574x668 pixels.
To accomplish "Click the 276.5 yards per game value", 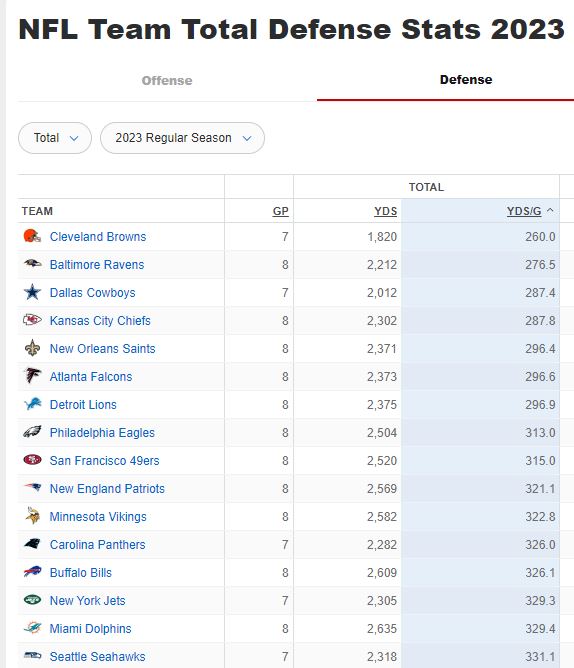I will 540,265.
